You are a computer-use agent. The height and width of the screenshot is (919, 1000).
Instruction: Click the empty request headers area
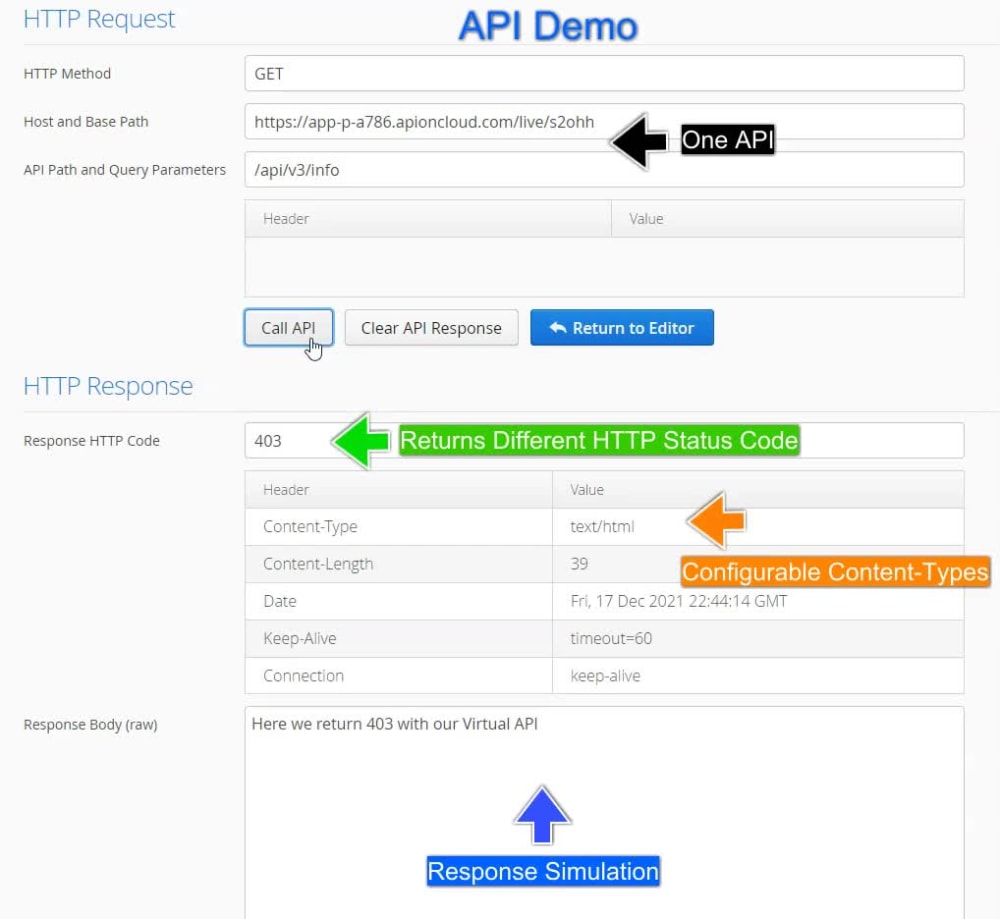tap(600, 265)
